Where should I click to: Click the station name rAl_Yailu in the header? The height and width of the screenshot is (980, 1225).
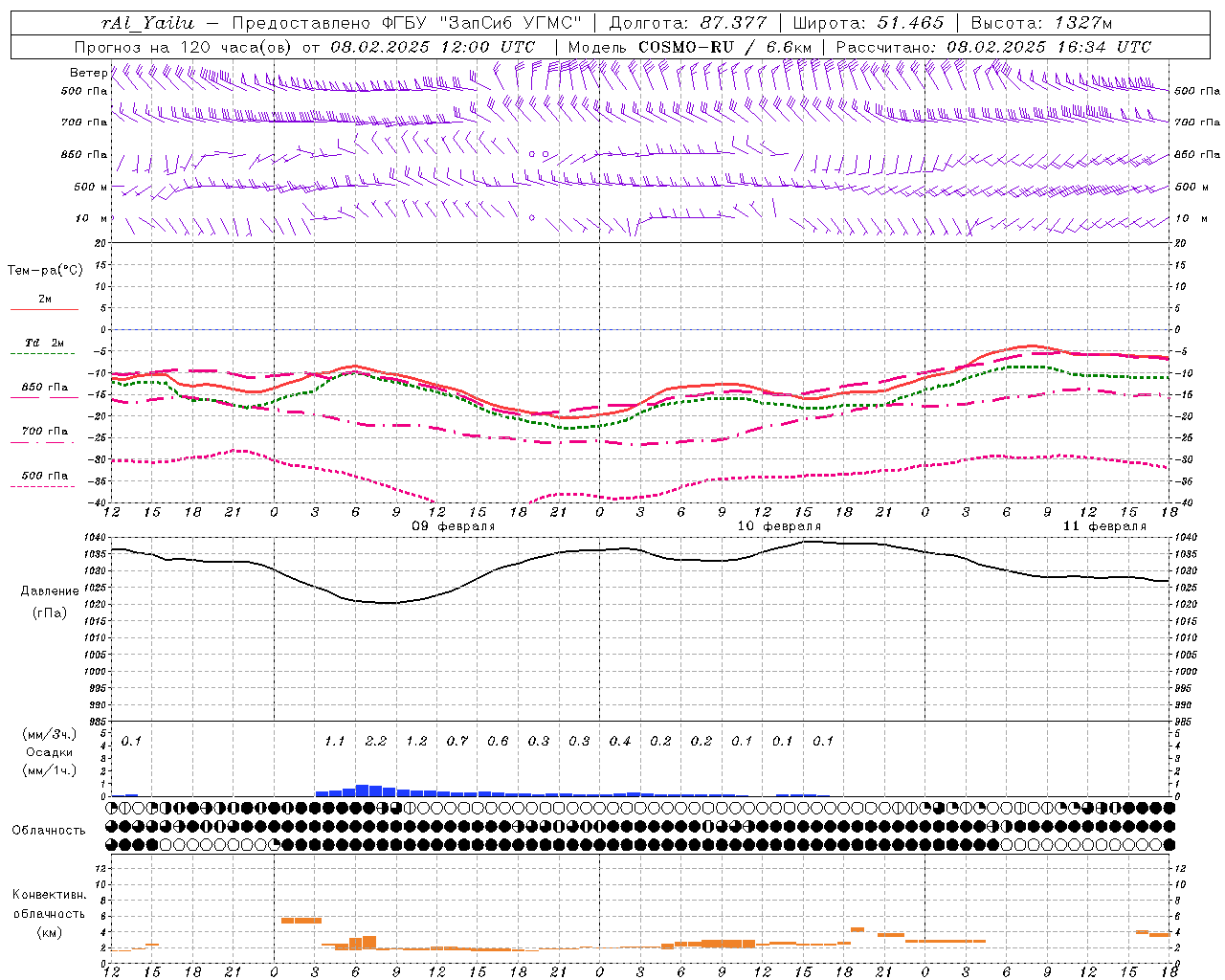click(148, 23)
